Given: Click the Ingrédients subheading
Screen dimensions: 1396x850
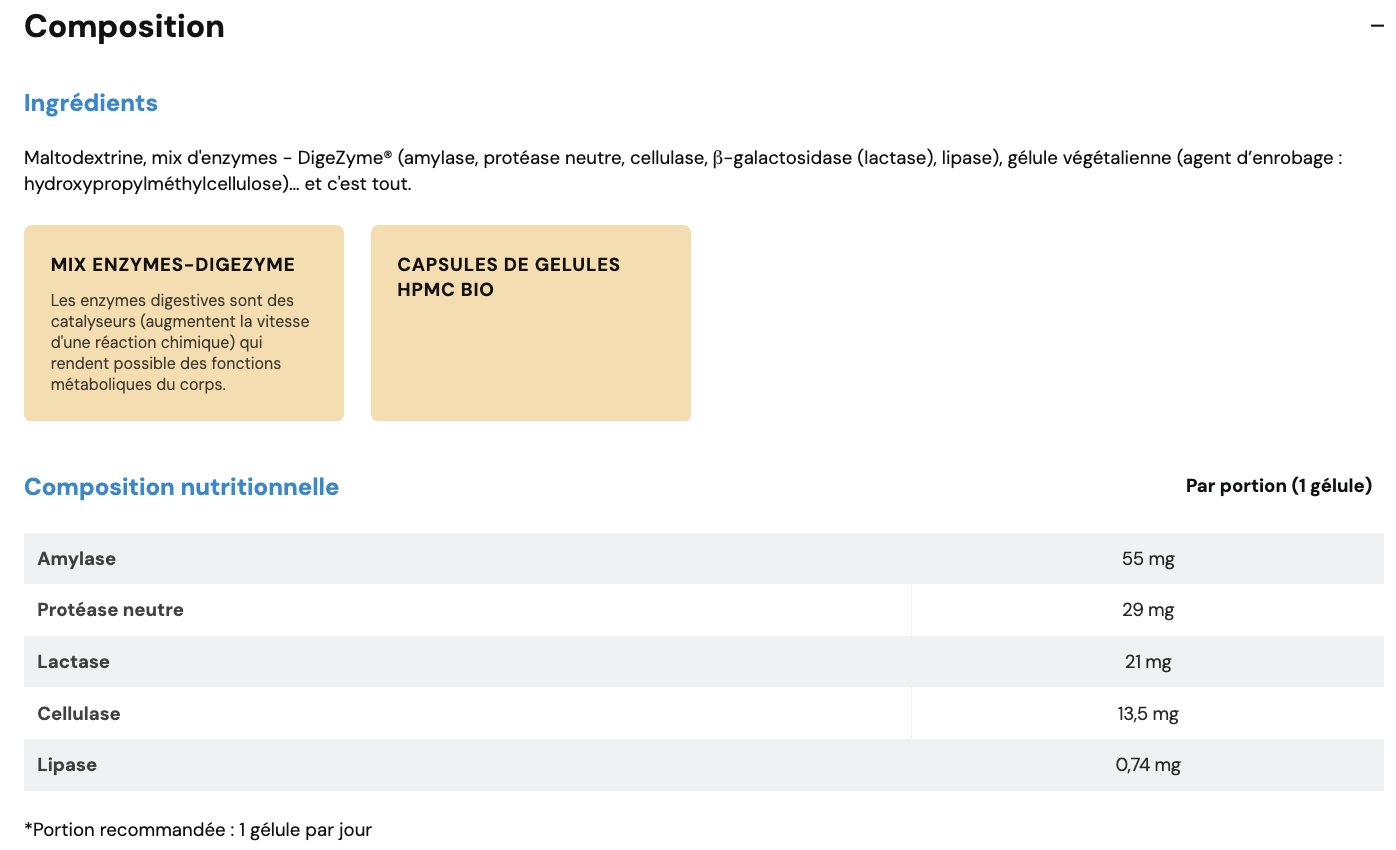Looking at the screenshot, I should tap(91, 103).
